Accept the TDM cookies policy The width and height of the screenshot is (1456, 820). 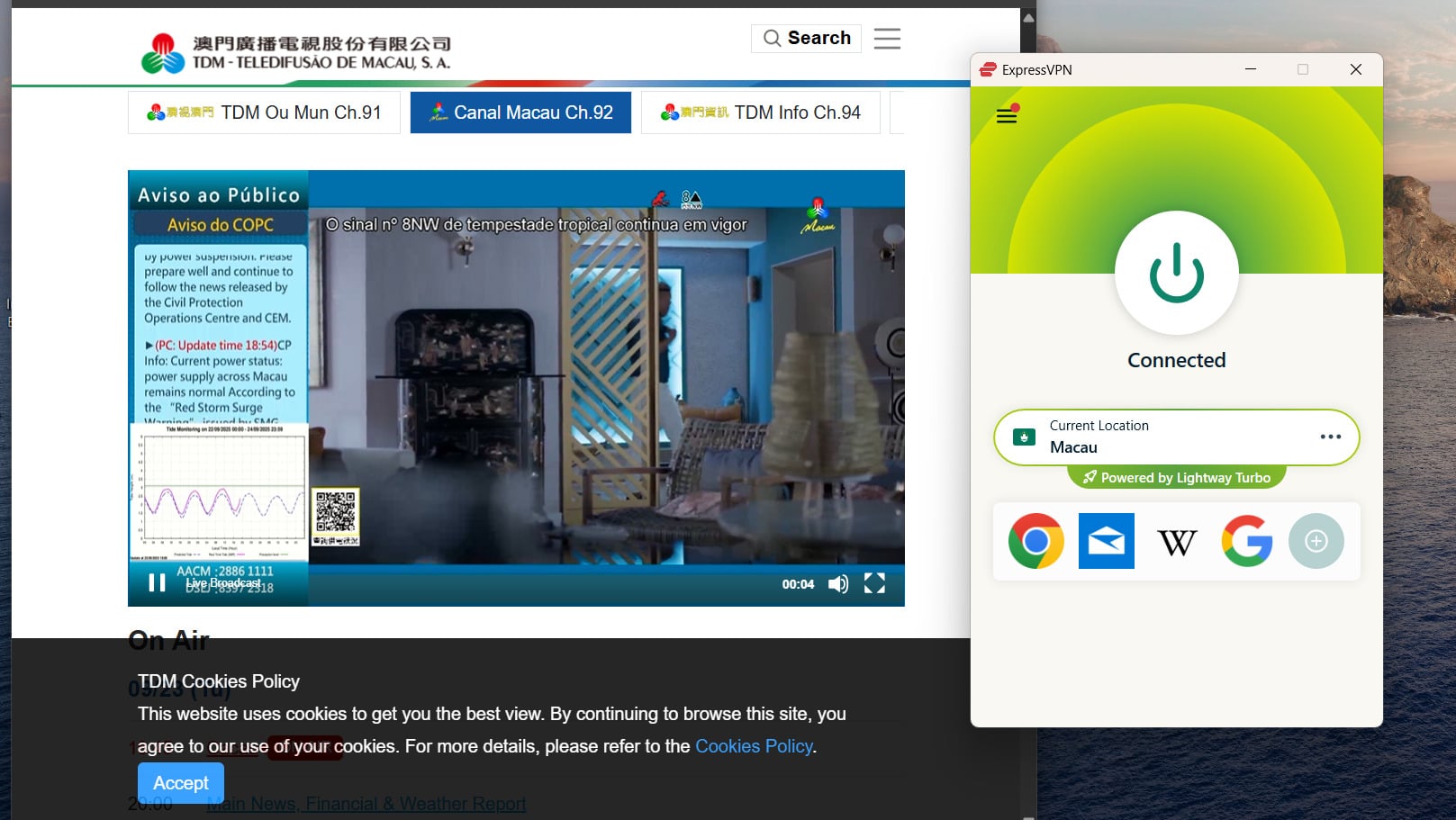[180, 782]
